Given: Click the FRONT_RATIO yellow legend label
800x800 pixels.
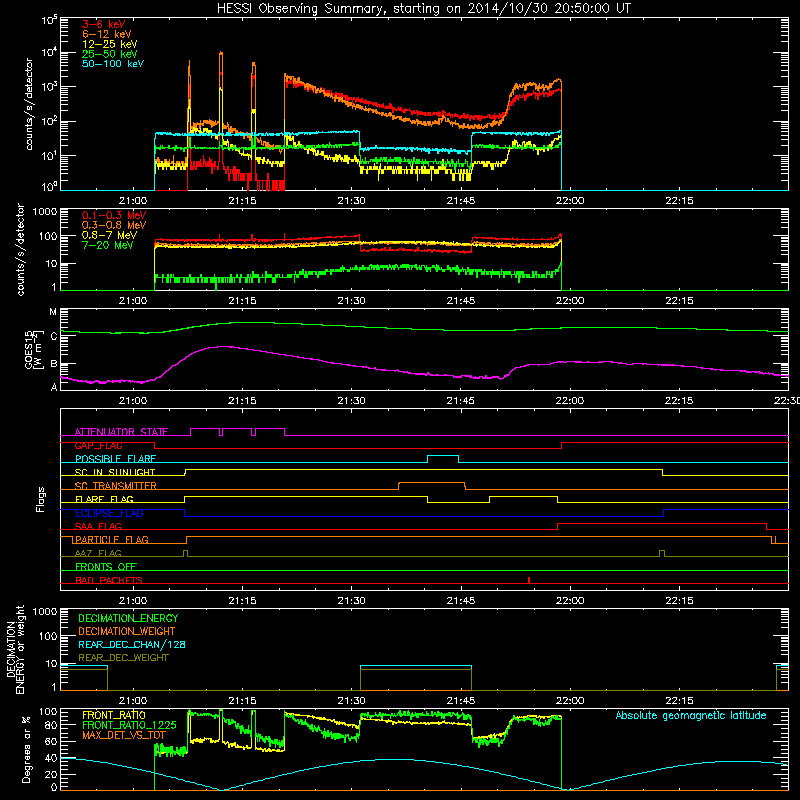Looking at the screenshot, I should [114, 715].
